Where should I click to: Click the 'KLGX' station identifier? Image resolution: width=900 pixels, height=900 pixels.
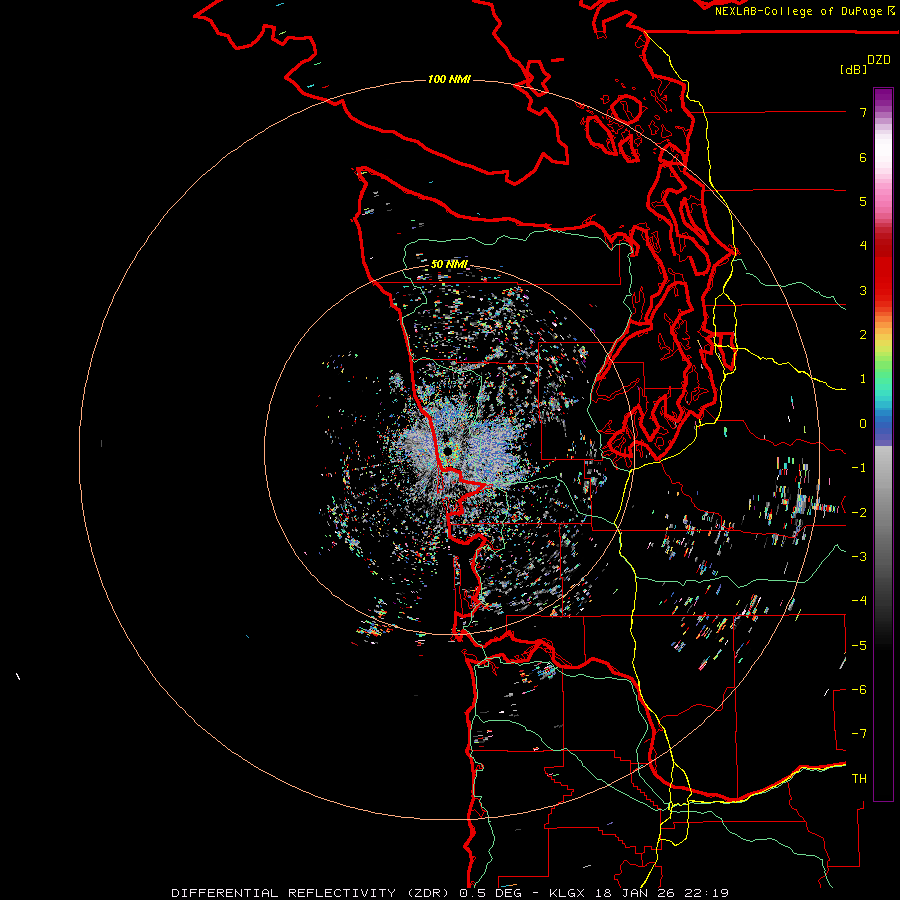pos(567,893)
